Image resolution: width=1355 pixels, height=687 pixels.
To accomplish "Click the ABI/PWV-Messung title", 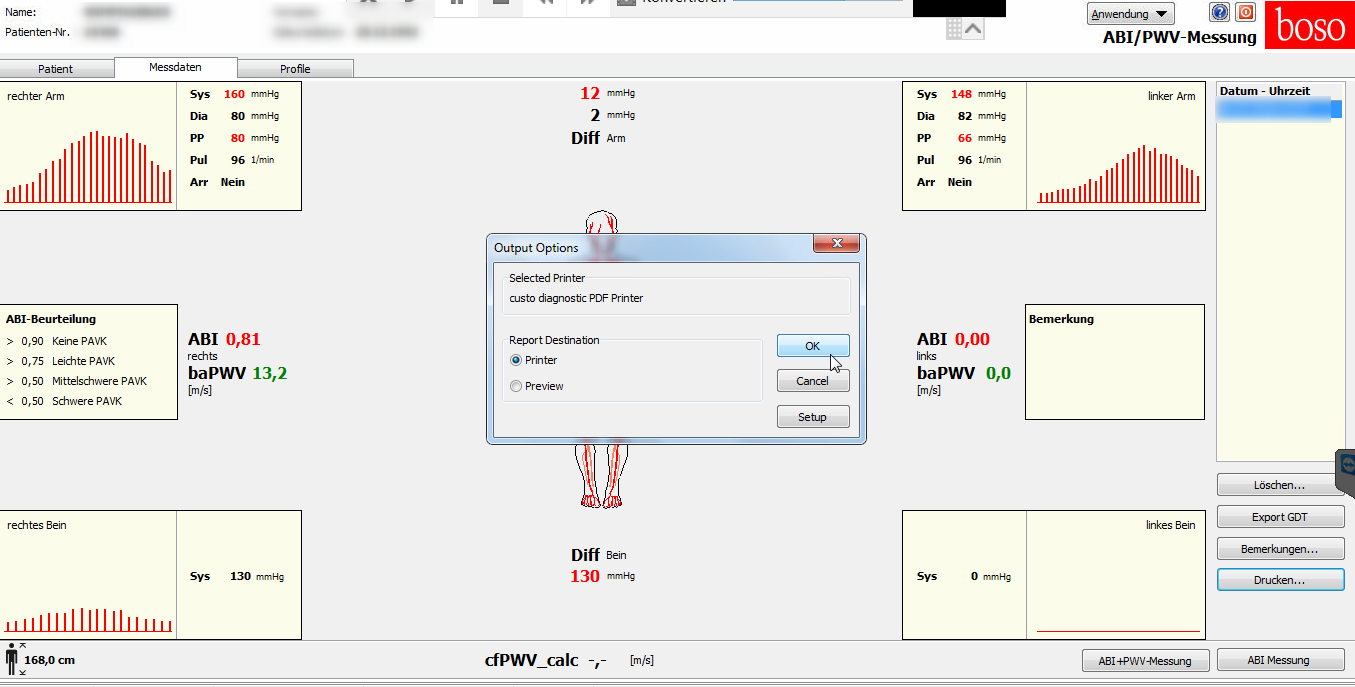I will [1179, 38].
